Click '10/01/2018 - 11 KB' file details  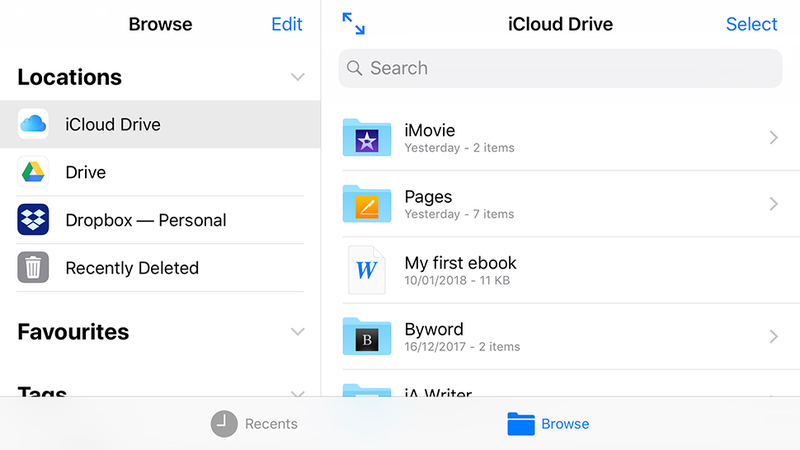click(457, 281)
